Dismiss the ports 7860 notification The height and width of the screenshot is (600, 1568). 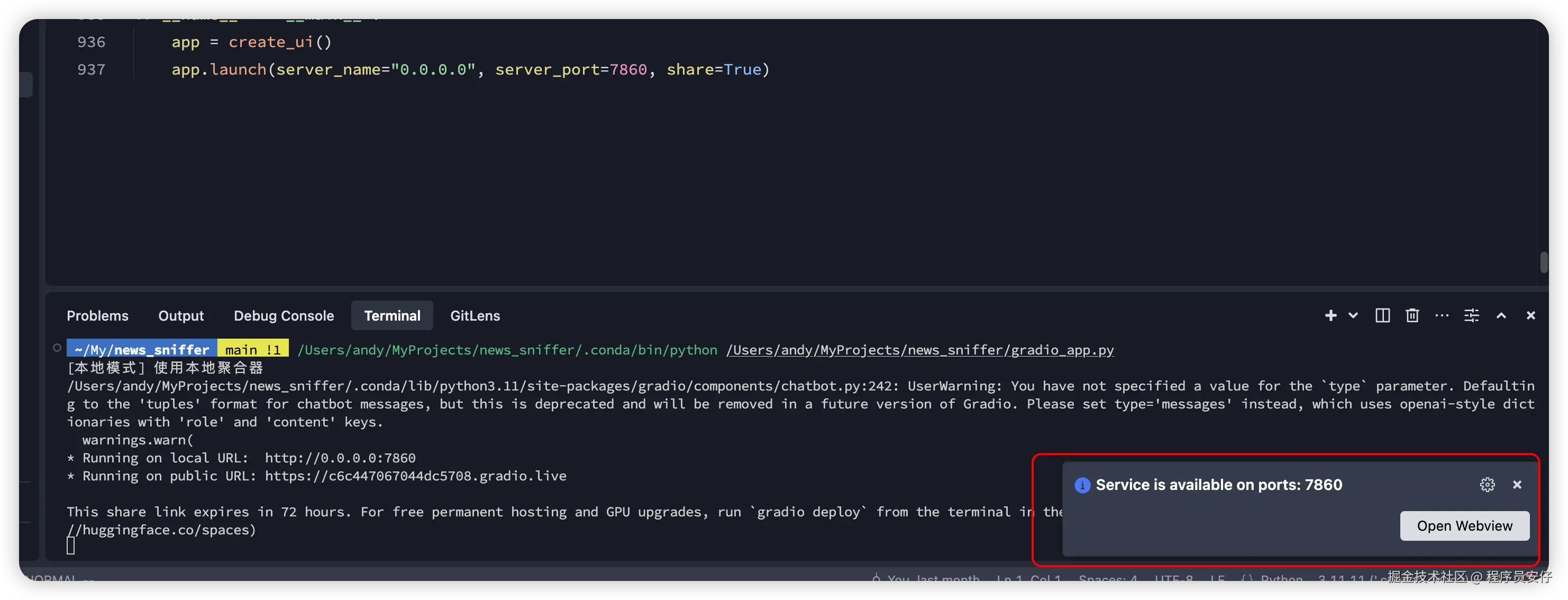click(1517, 484)
